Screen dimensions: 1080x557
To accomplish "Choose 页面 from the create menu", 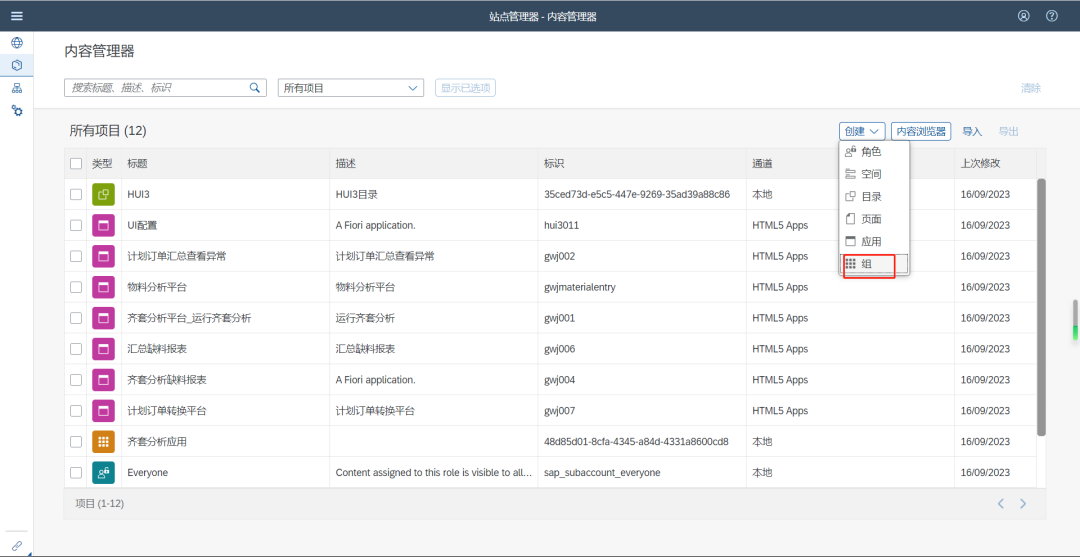I will (875, 220).
